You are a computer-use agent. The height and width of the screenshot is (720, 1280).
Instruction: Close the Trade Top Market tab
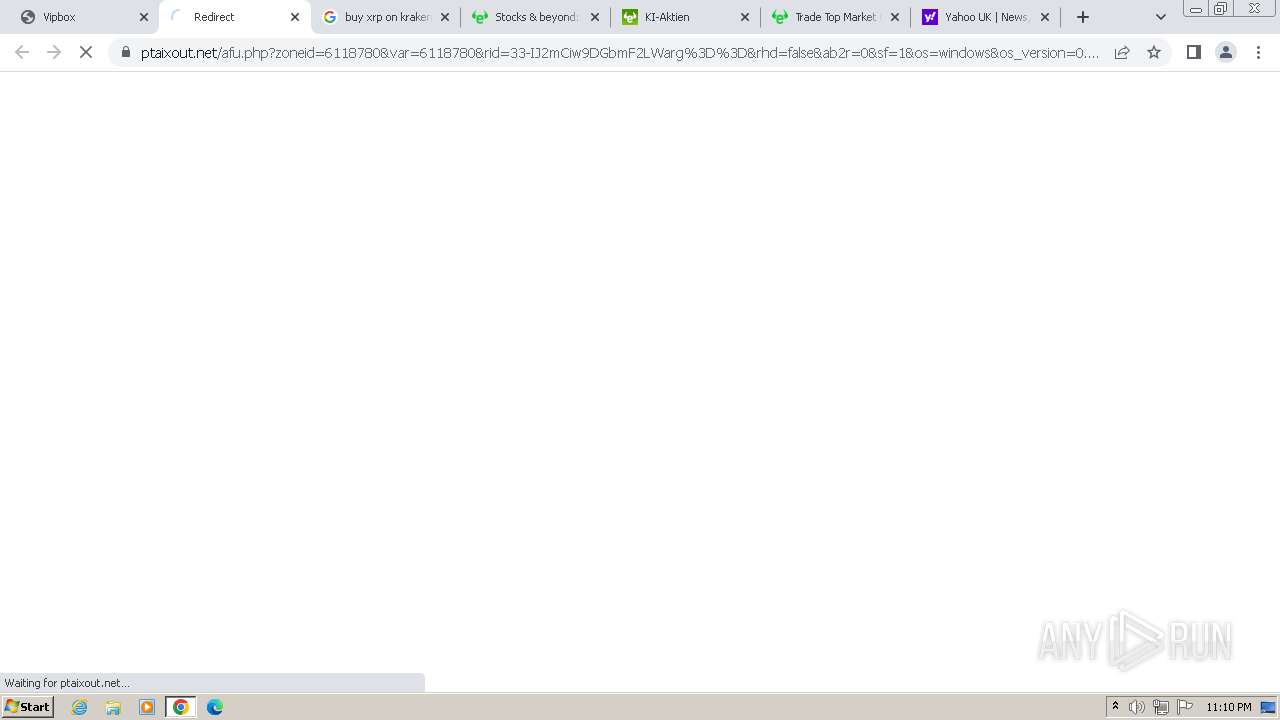tap(895, 17)
